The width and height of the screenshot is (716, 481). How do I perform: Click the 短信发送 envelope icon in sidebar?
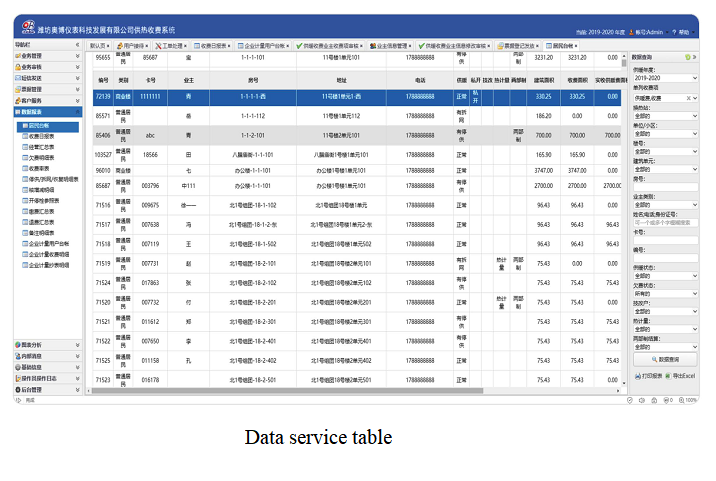click(x=18, y=78)
